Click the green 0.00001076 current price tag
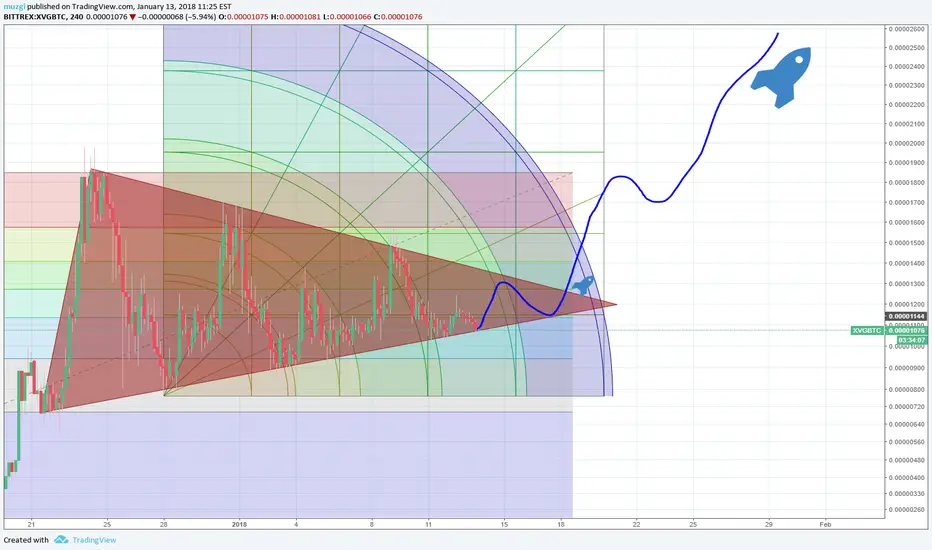 pyautogui.click(x=906, y=331)
